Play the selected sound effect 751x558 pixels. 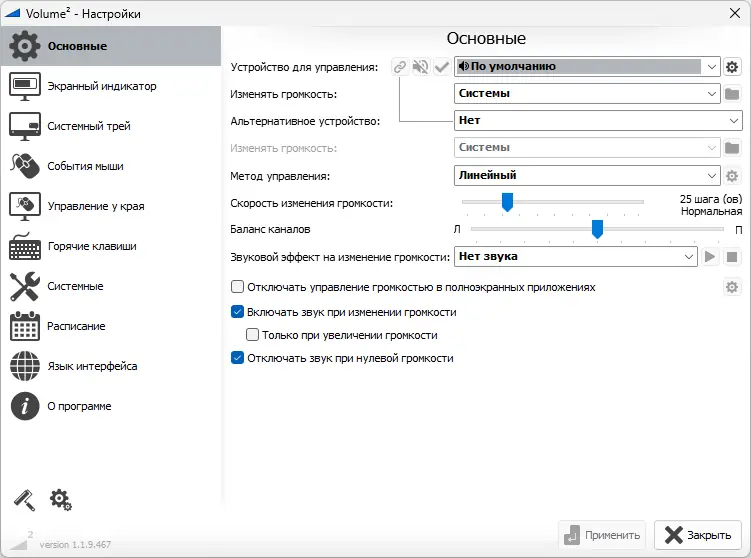coord(710,257)
